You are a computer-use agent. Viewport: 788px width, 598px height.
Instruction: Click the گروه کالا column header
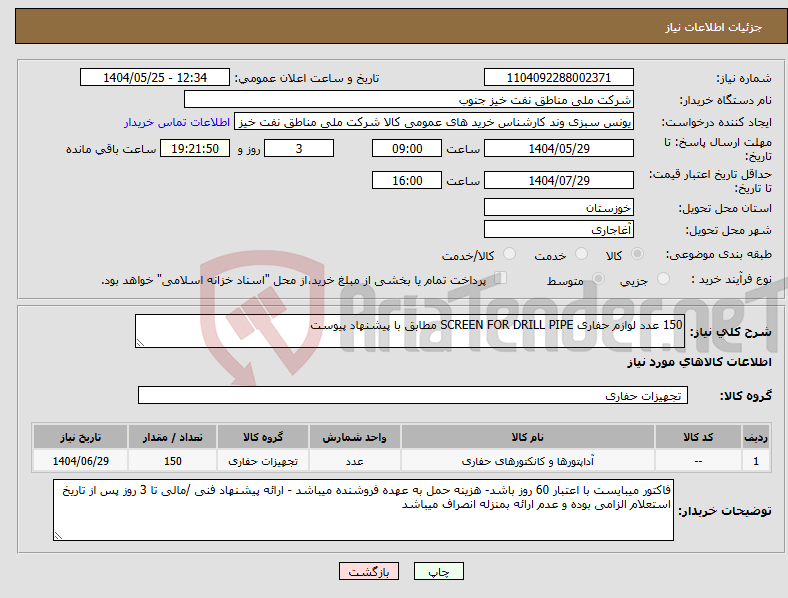point(263,437)
